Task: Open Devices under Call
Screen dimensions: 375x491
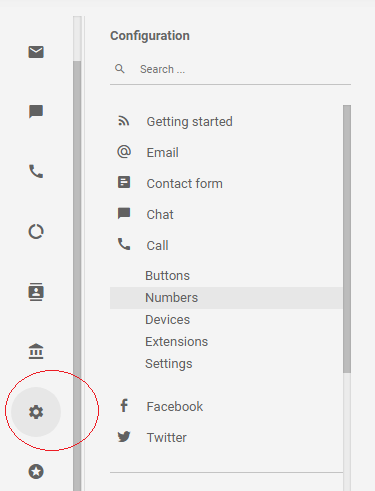Action: tap(226, 320)
